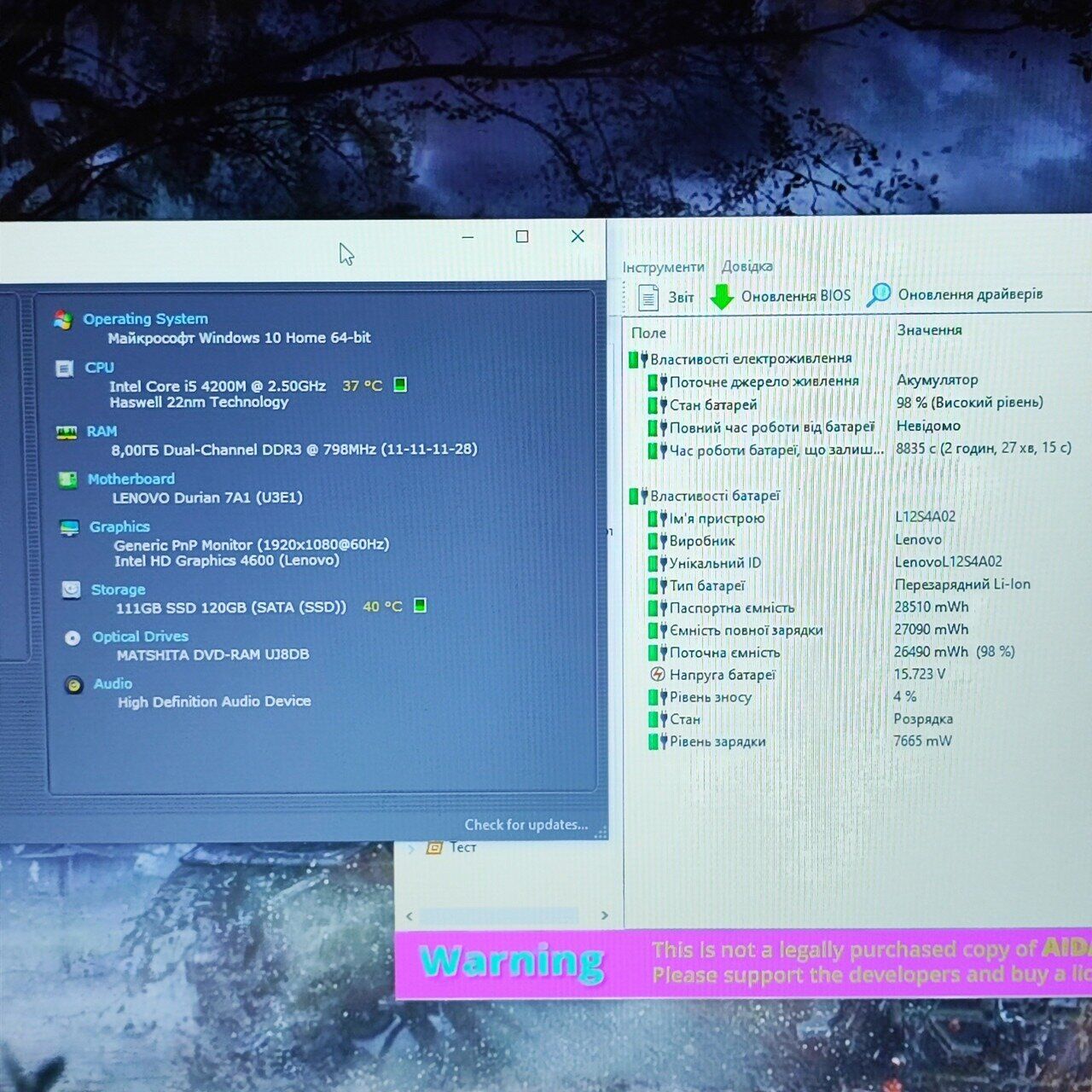Open the Інструменти menu
The height and width of the screenshot is (1092, 1092).
coord(663,267)
